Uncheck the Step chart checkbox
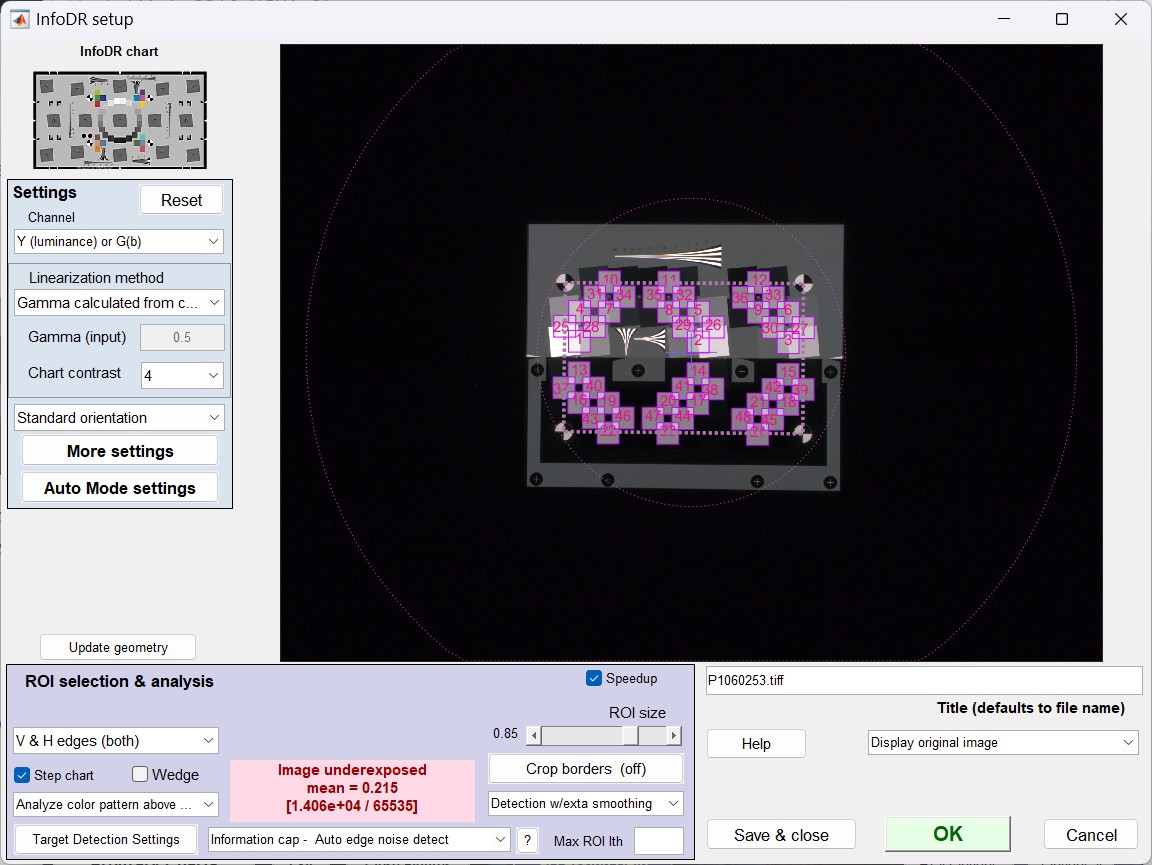This screenshot has width=1152, height=865. [x=22, y=775]
